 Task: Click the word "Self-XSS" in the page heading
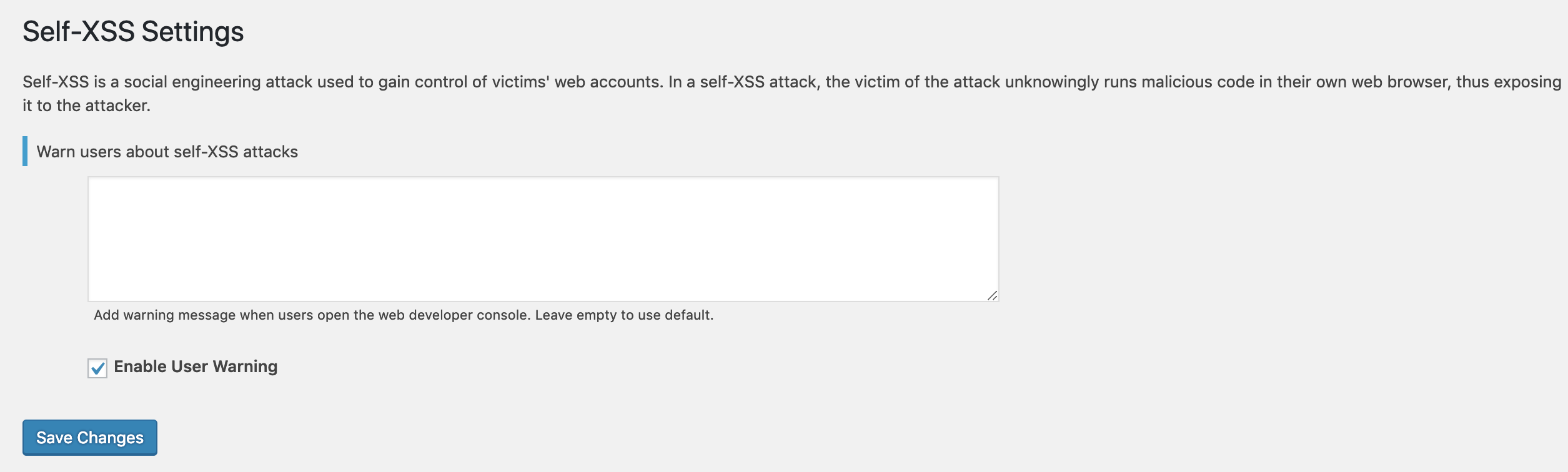click(79, 32)
